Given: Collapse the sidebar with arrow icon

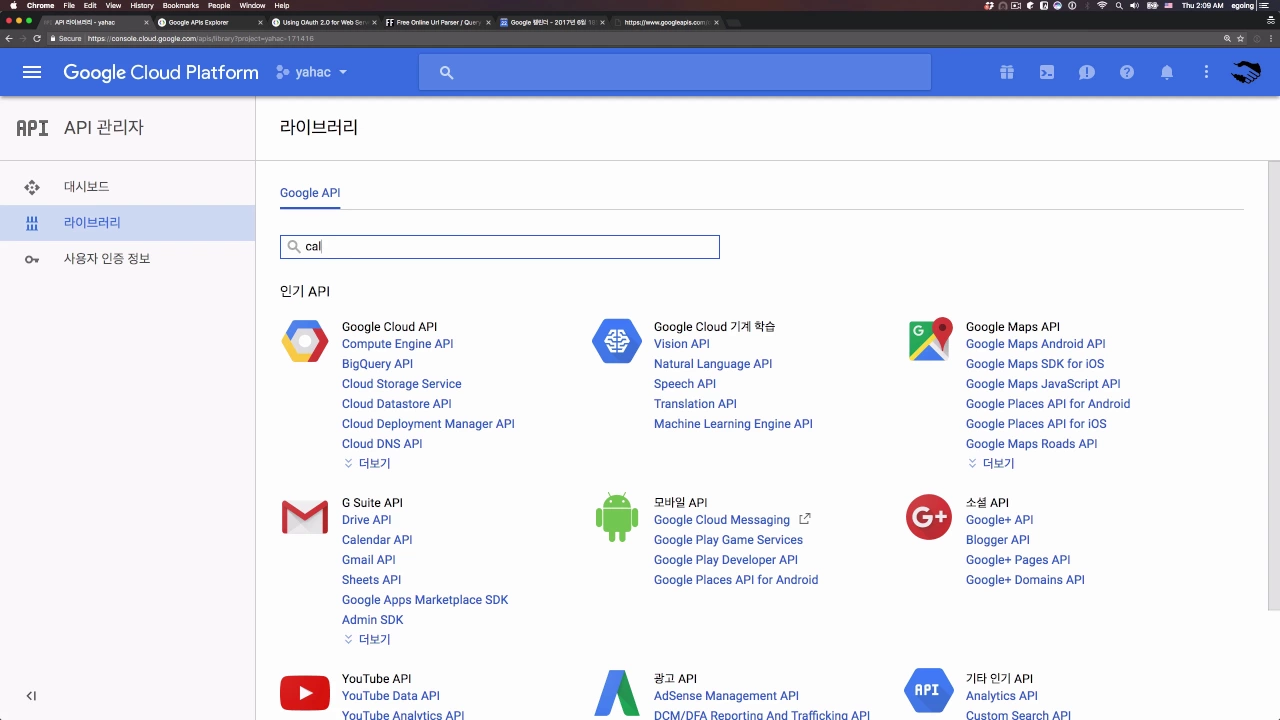Looking at the screenshot, I should pos(31,696).
